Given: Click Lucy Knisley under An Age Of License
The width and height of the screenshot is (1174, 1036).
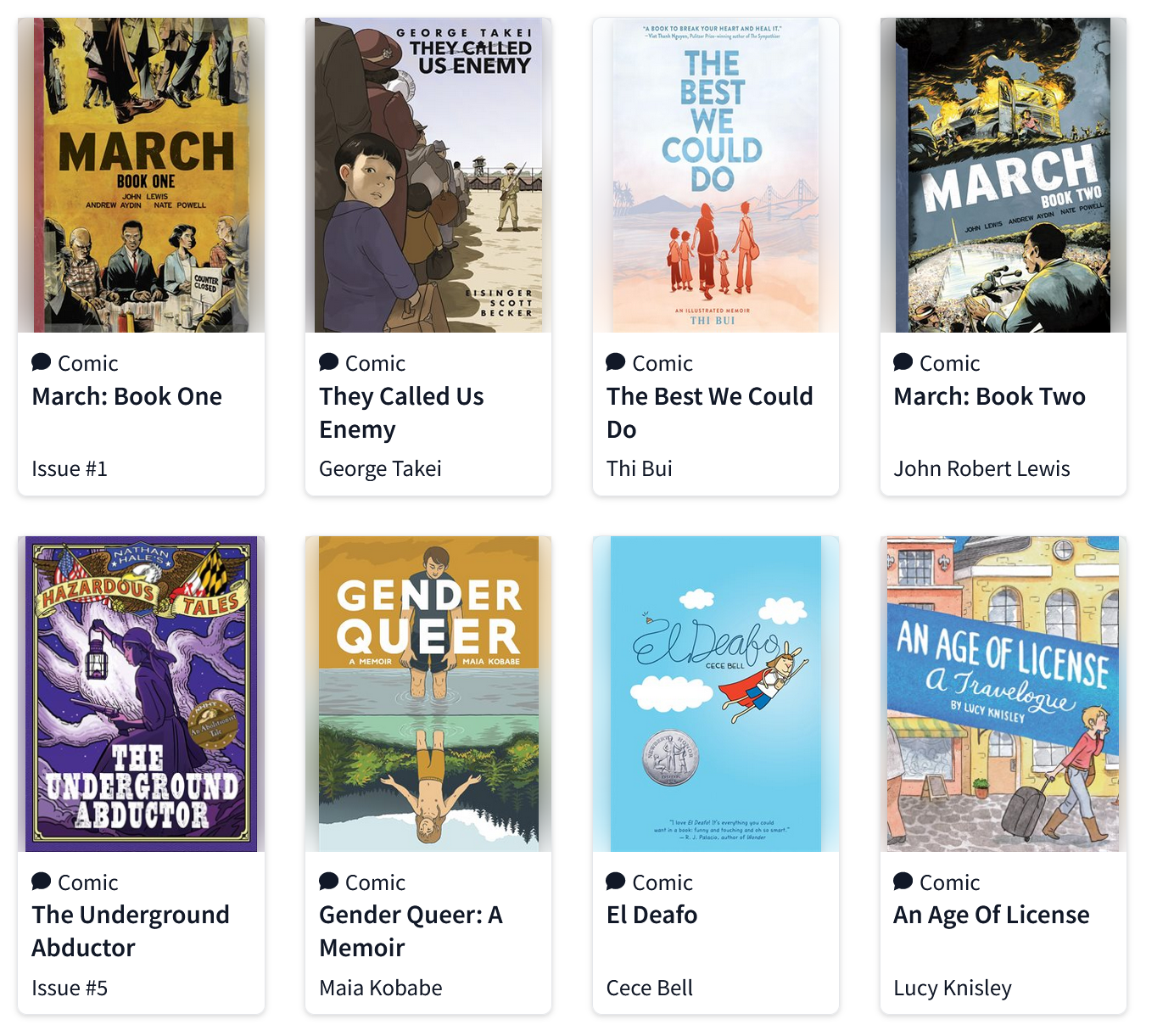Looking at the screenshot, I should click(953, 987).
